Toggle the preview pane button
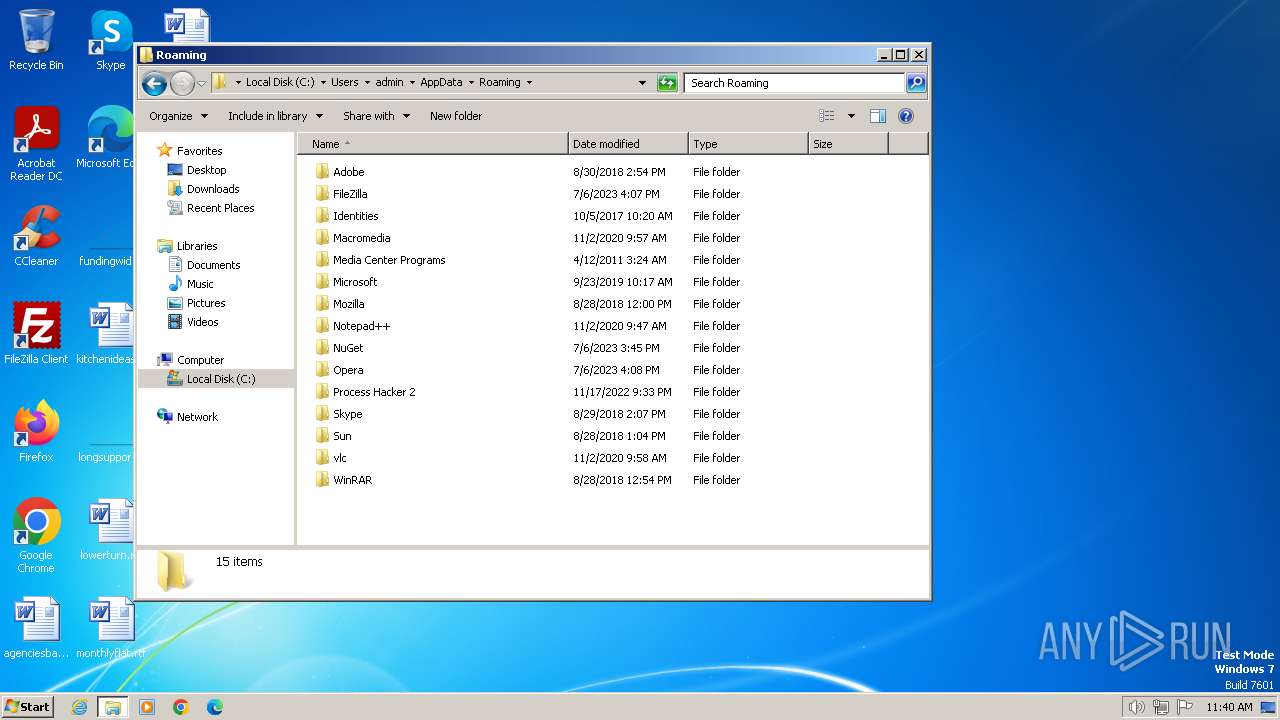Screen dimensions: 1280x720 [877, 116]
